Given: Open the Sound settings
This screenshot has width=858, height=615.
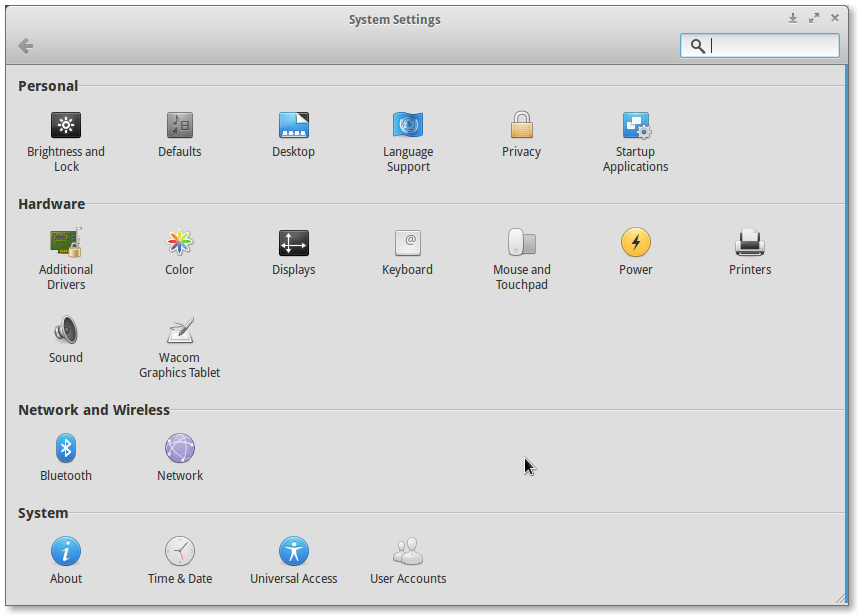Looking at the screenshot, I should coord(66,330).
